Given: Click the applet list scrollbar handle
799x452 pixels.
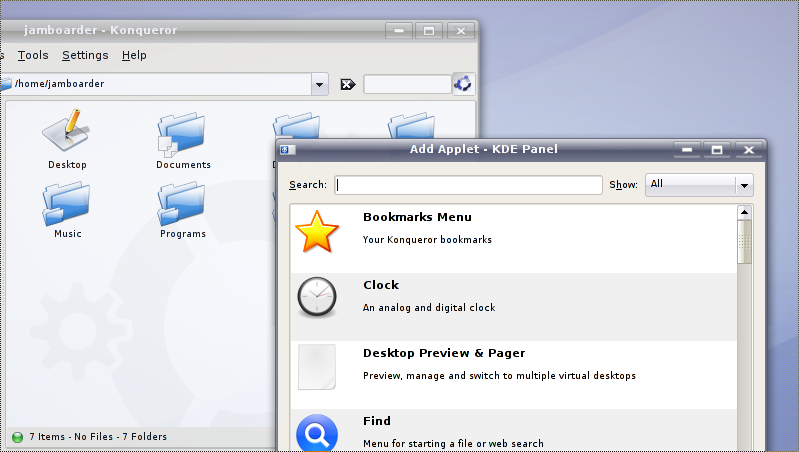Looking at the screenshot, I should coord(744,242).
